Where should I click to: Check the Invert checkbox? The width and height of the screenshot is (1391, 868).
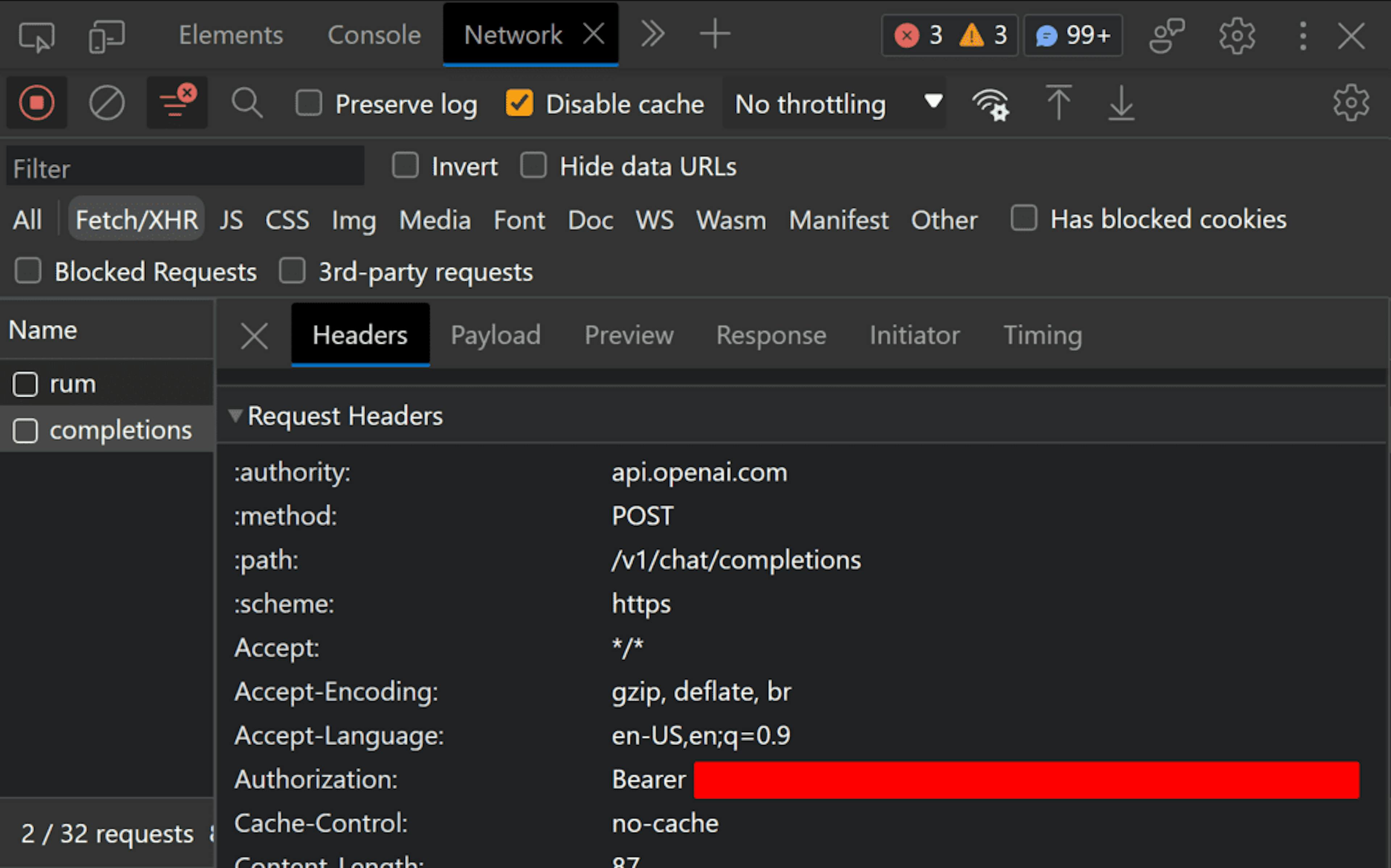coord(405,165)
